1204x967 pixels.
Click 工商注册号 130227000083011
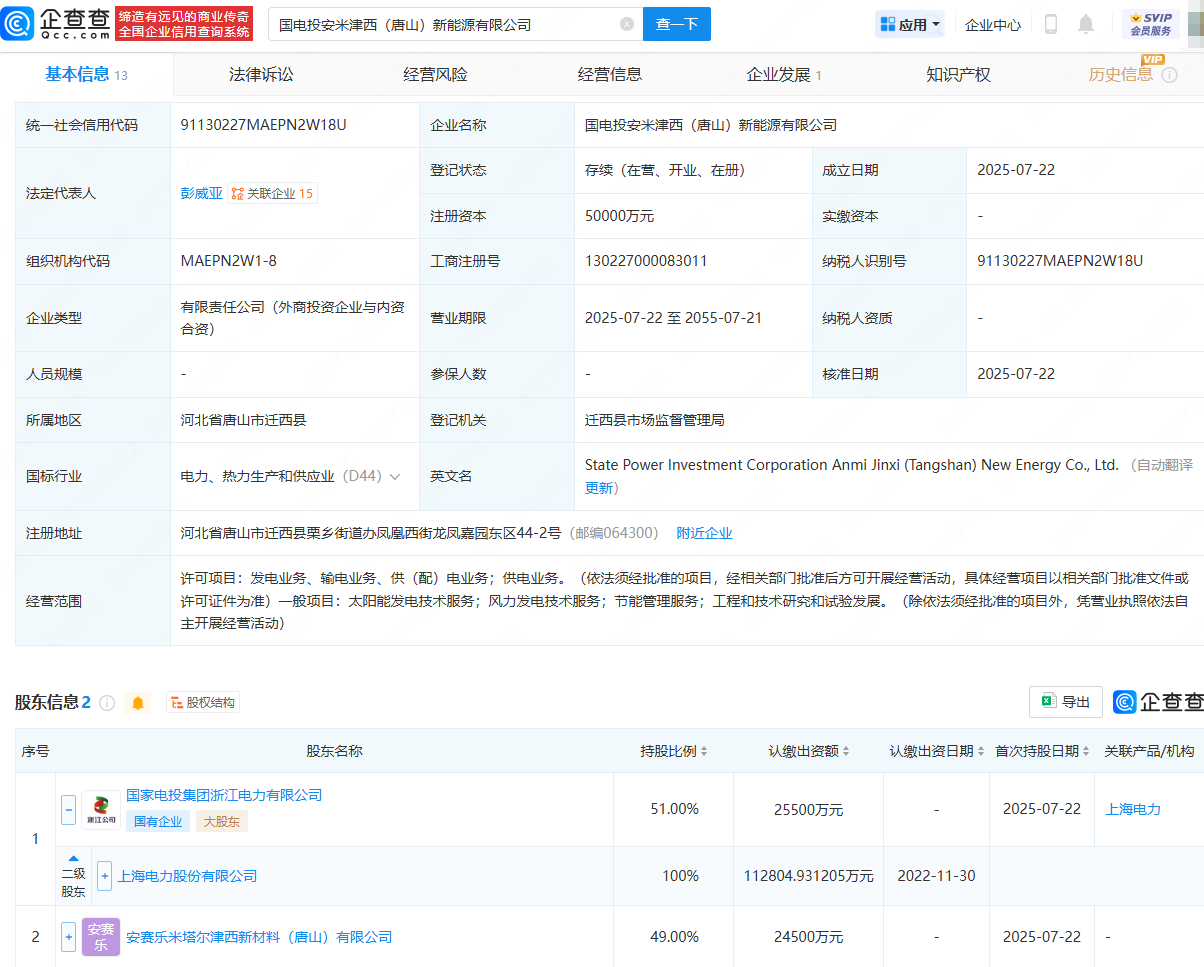(x=646, y=261)
